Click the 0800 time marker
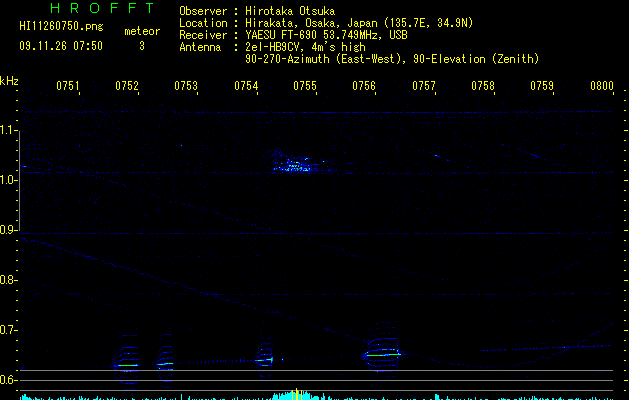The width and height of the screenshot is (629, 400). point(602,85)
